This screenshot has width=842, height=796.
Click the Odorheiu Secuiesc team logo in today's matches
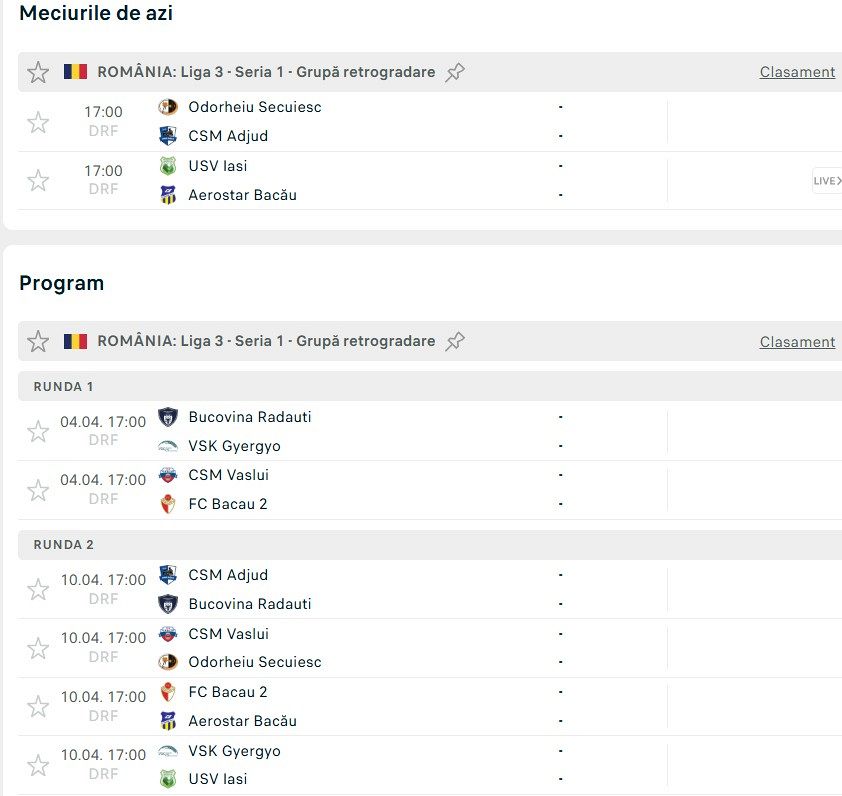(168, 107)
